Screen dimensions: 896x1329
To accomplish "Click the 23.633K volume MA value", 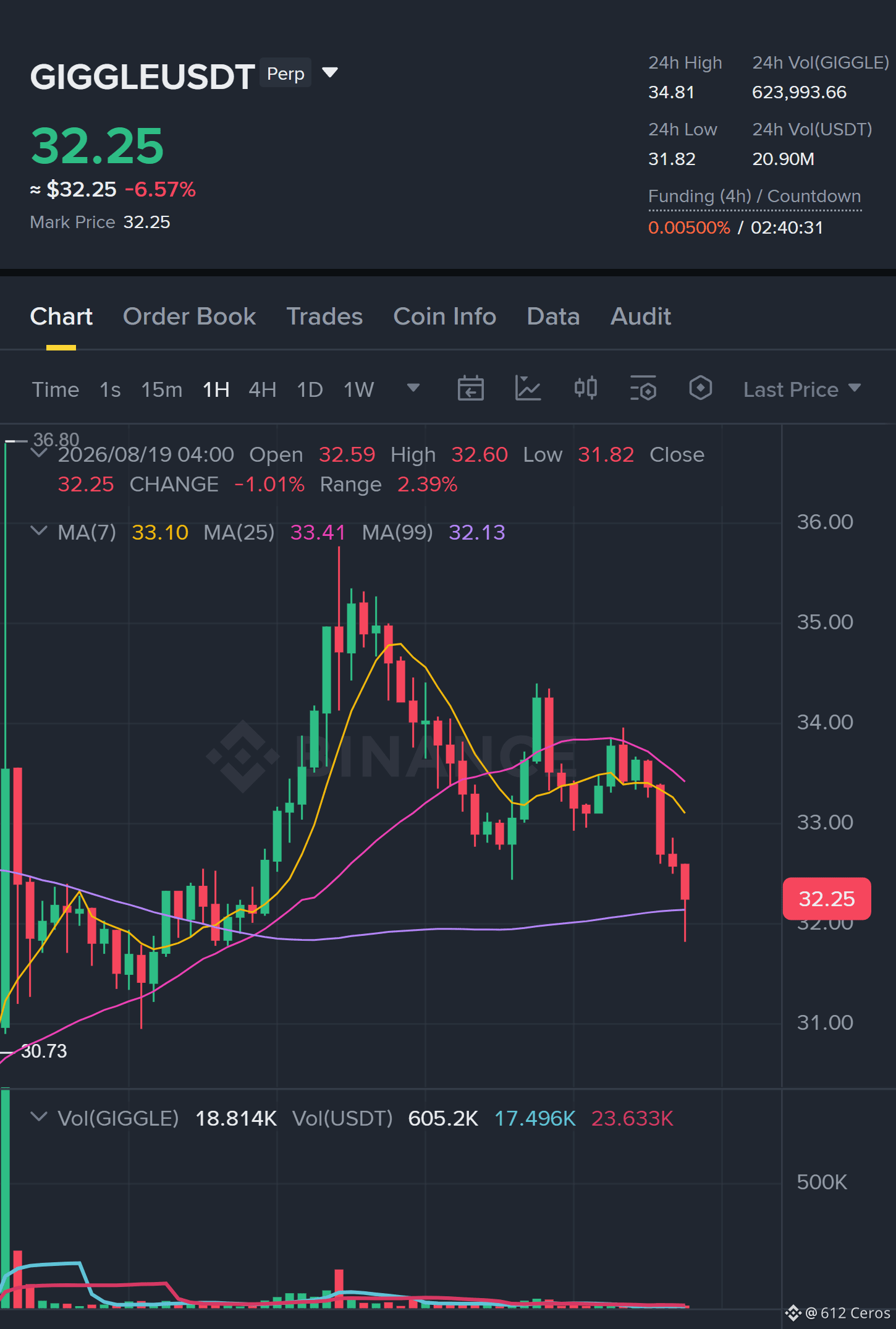I will [632, 1118].
